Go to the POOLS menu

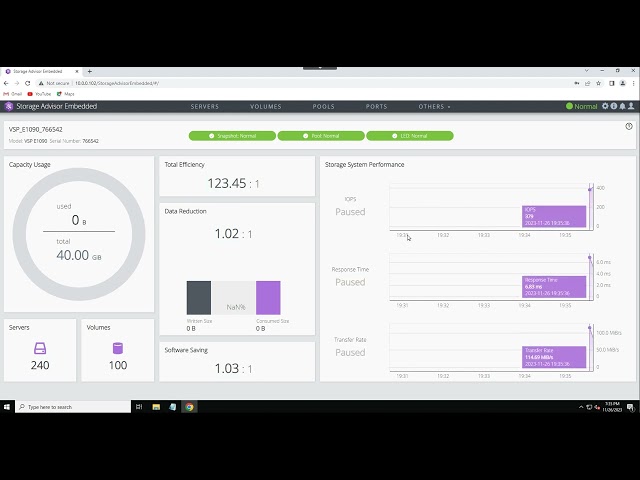pyautogui.click(x=324, y=107)
